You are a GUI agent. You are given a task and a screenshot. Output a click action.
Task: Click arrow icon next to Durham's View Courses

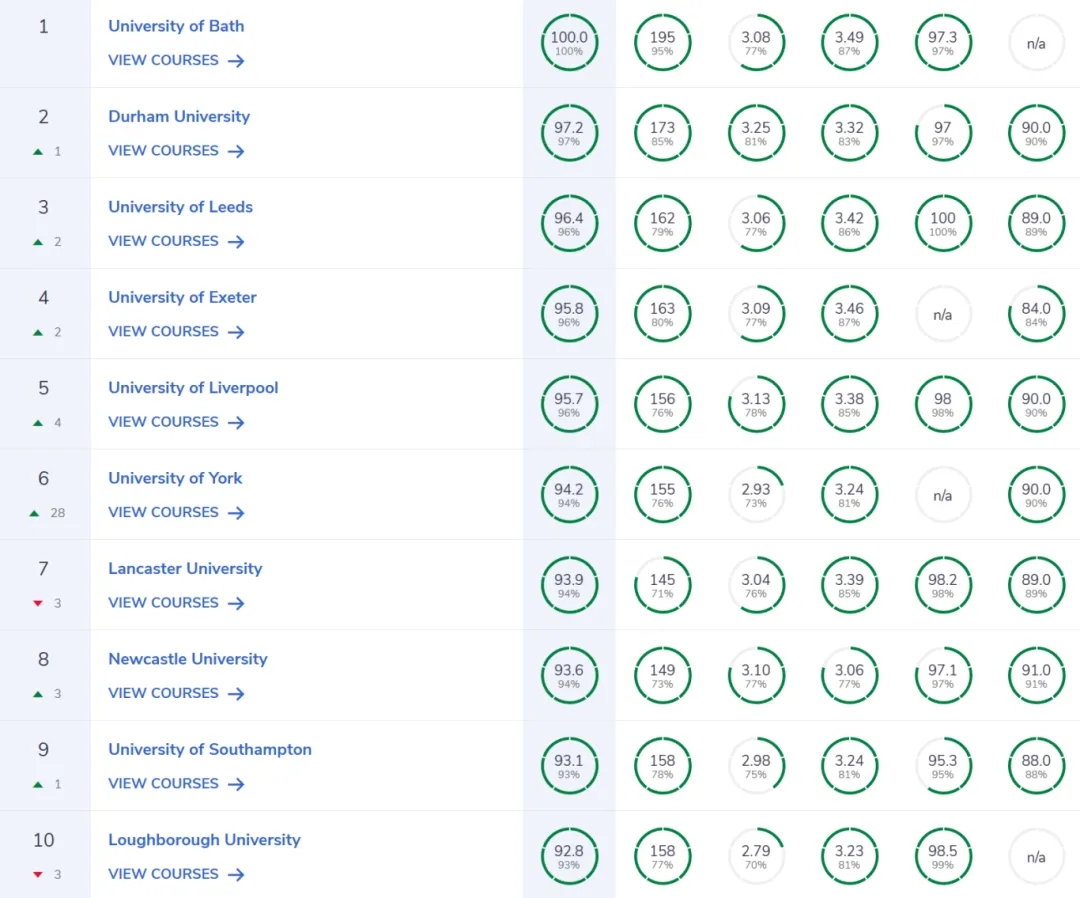[x=236, y=151]
